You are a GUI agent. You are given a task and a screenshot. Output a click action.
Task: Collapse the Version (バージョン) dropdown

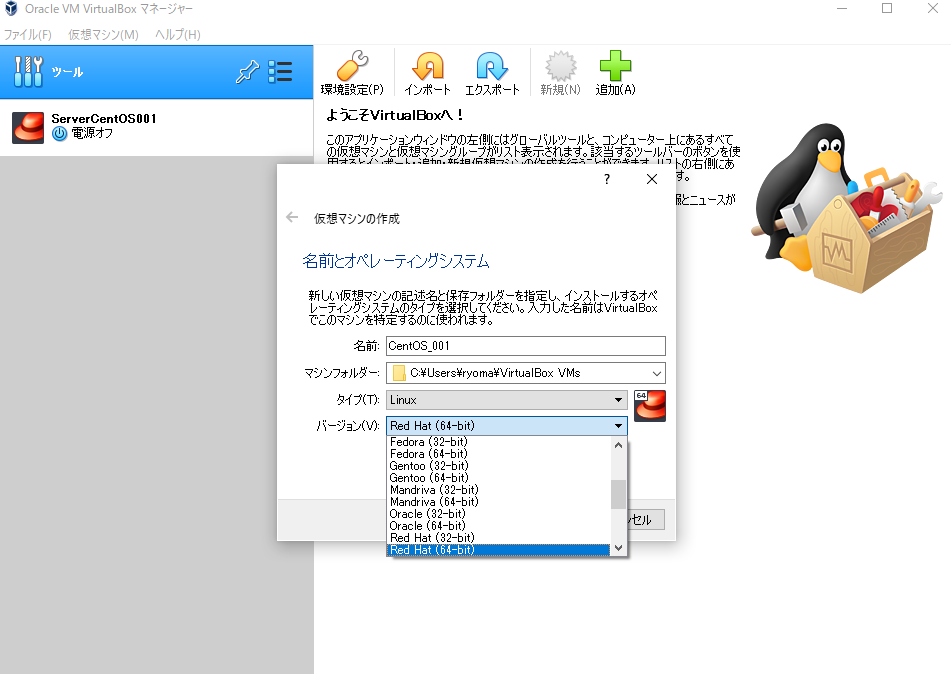pyautogui.click(x=506, y=426)
